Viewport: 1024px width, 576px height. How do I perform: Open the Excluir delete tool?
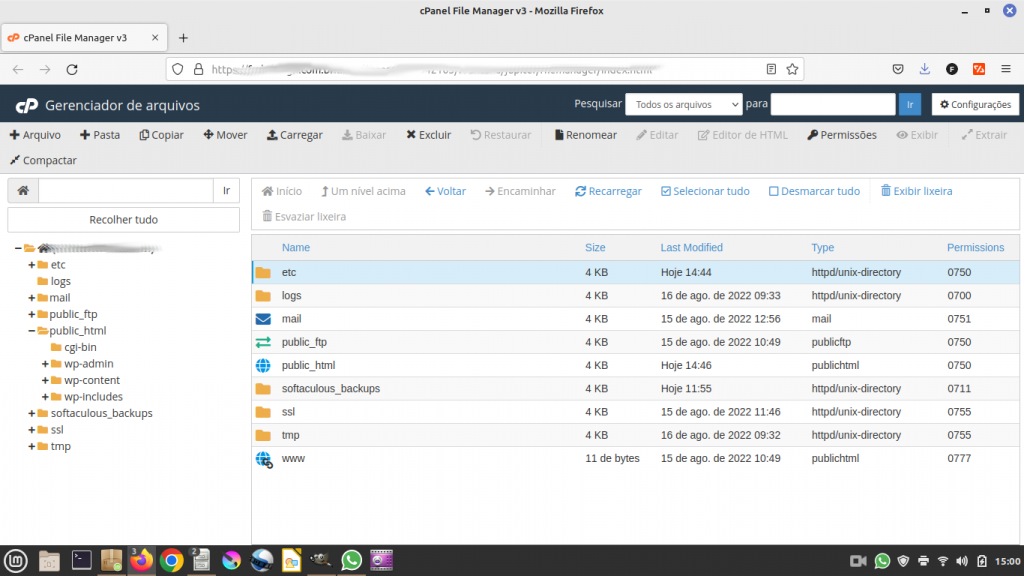[x=428, y=135]
